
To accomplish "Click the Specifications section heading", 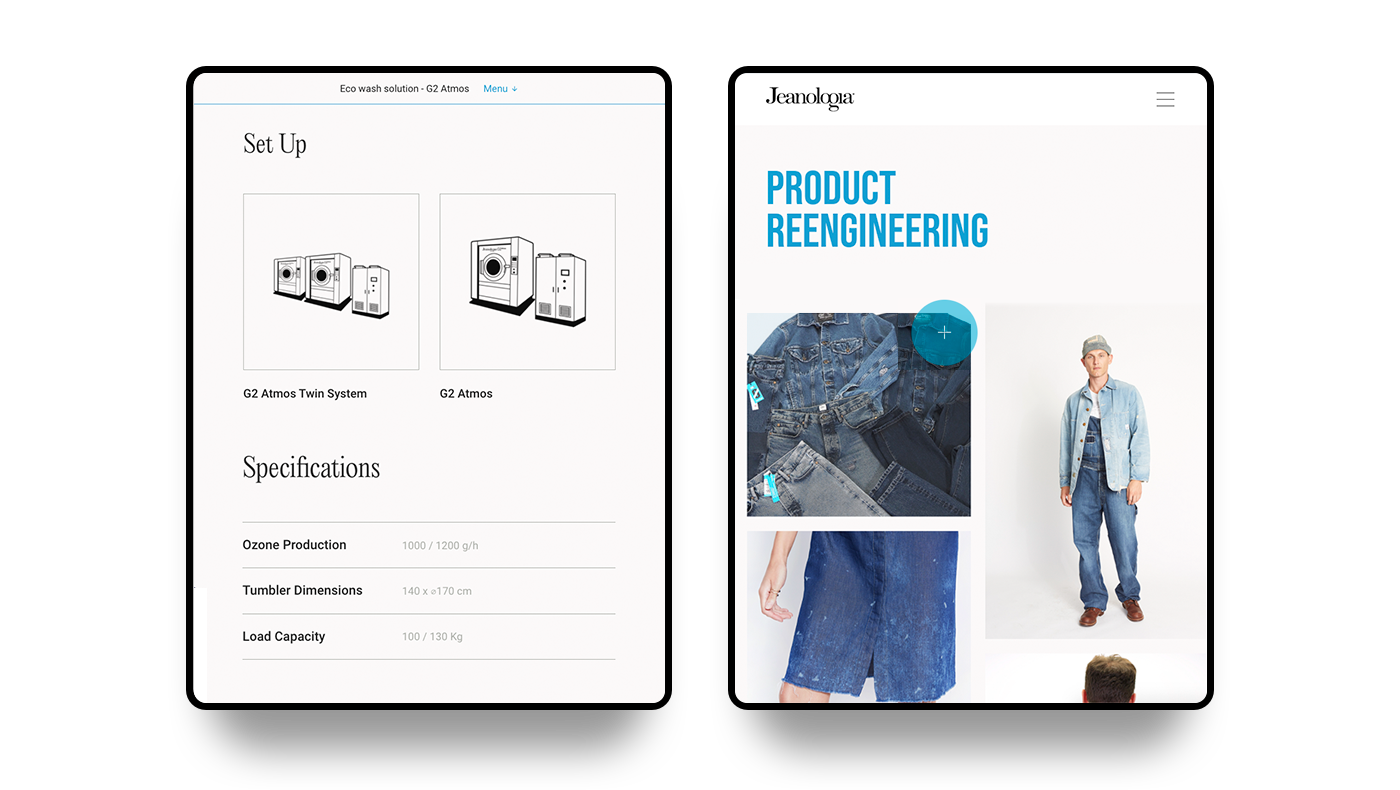I will [x=311, y=468].
